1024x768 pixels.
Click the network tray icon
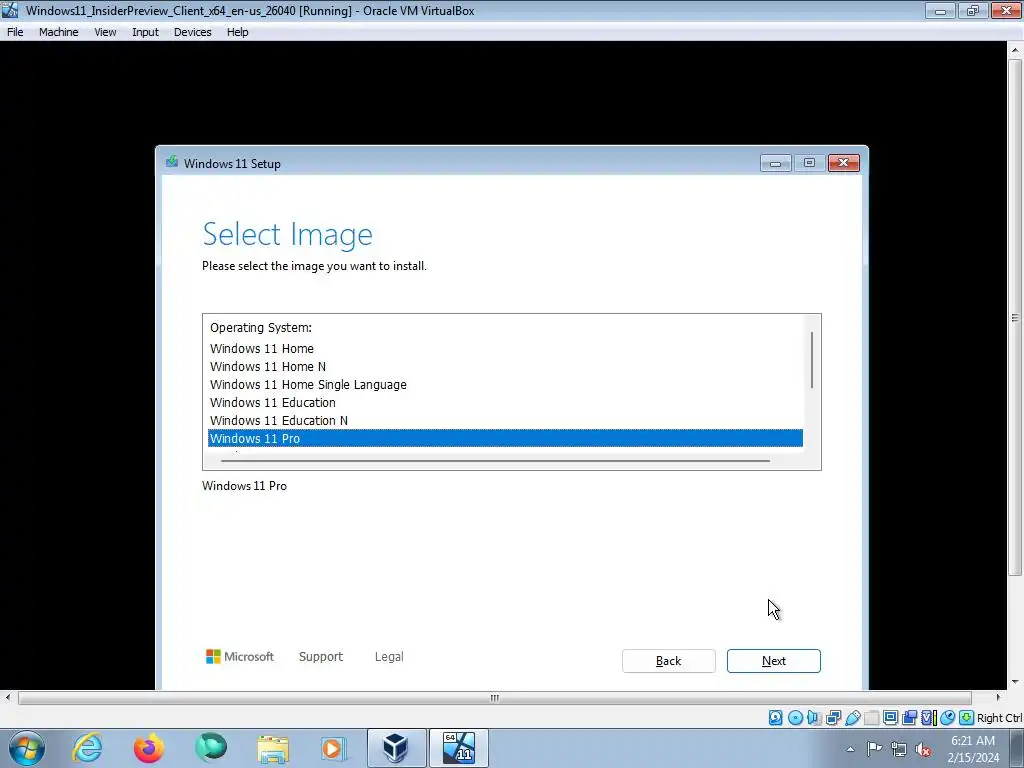899,749
